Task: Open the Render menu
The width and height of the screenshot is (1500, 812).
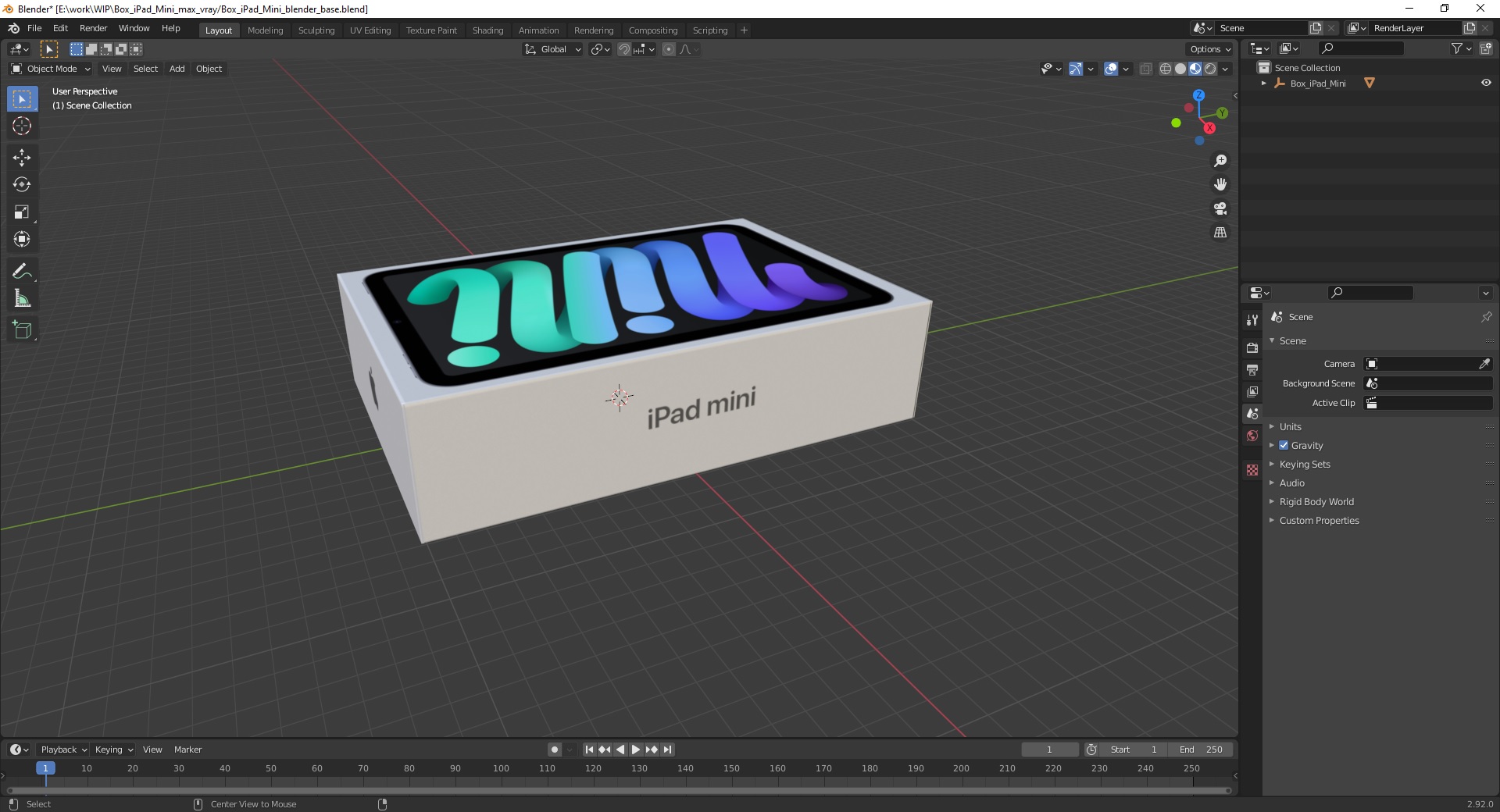Action: [93, 28]
